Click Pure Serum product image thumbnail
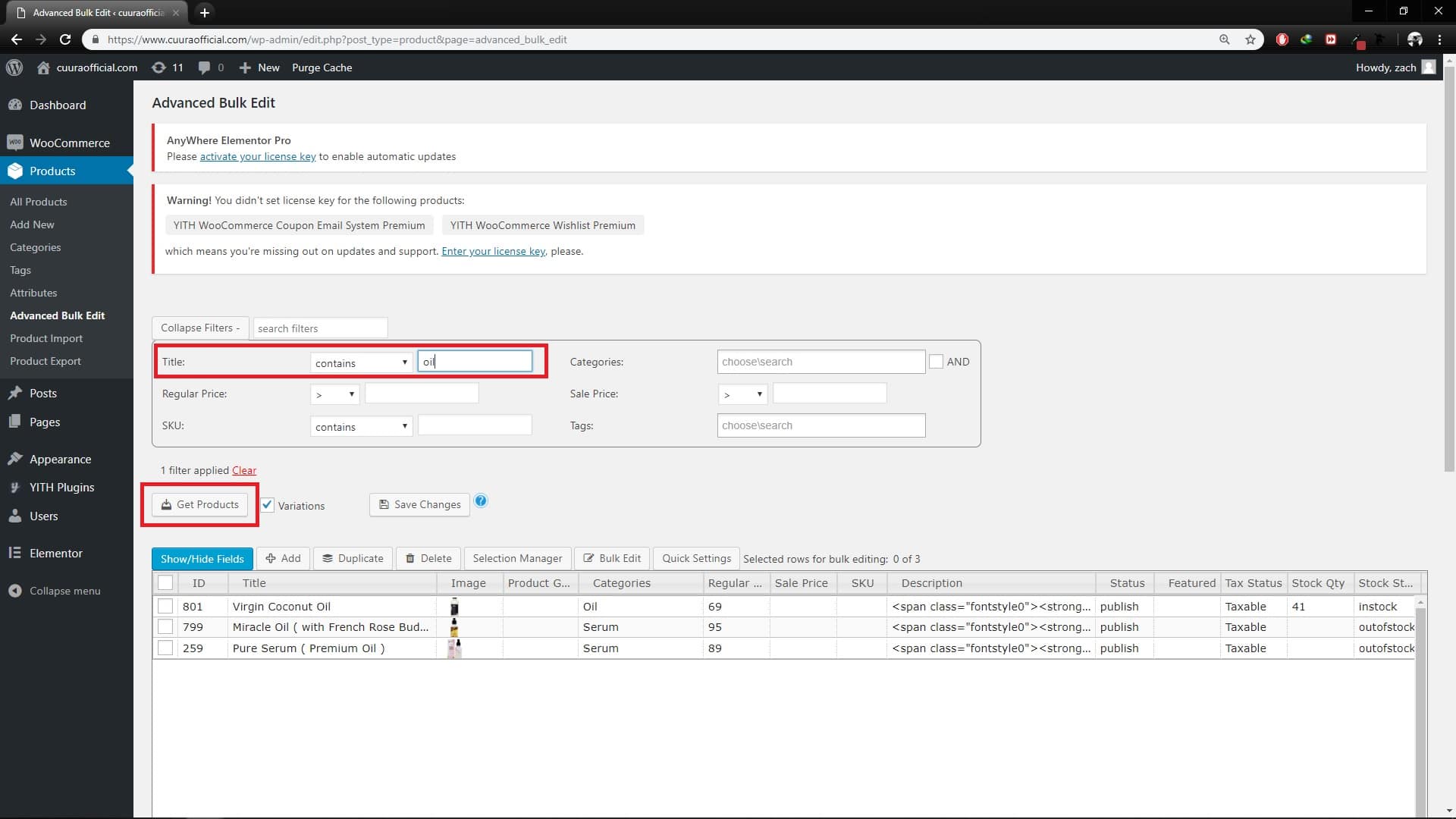The width and height of the screenshot is (1456, 819). coord(454,648)
